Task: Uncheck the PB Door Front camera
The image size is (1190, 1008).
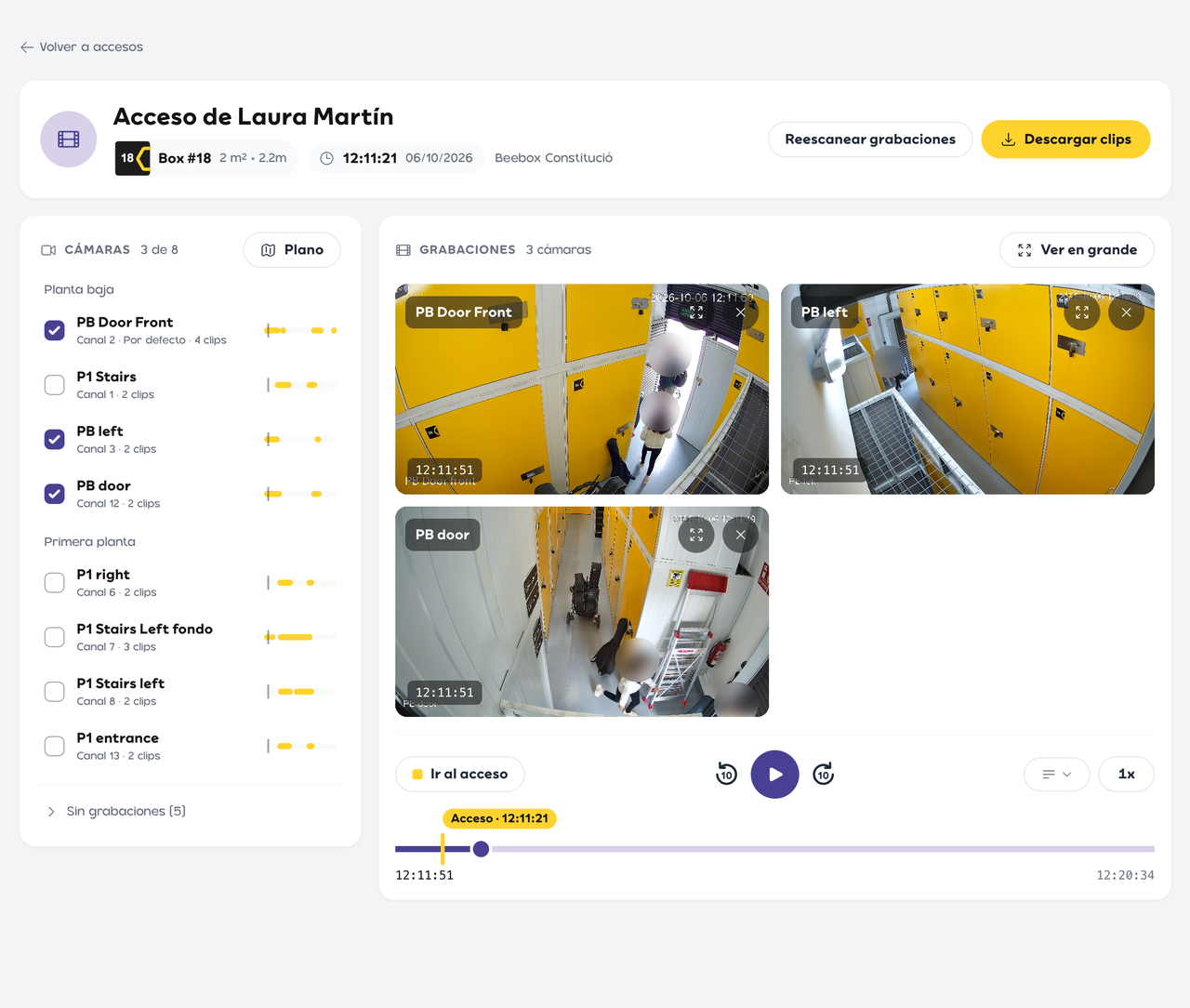Action: [55, 330]
